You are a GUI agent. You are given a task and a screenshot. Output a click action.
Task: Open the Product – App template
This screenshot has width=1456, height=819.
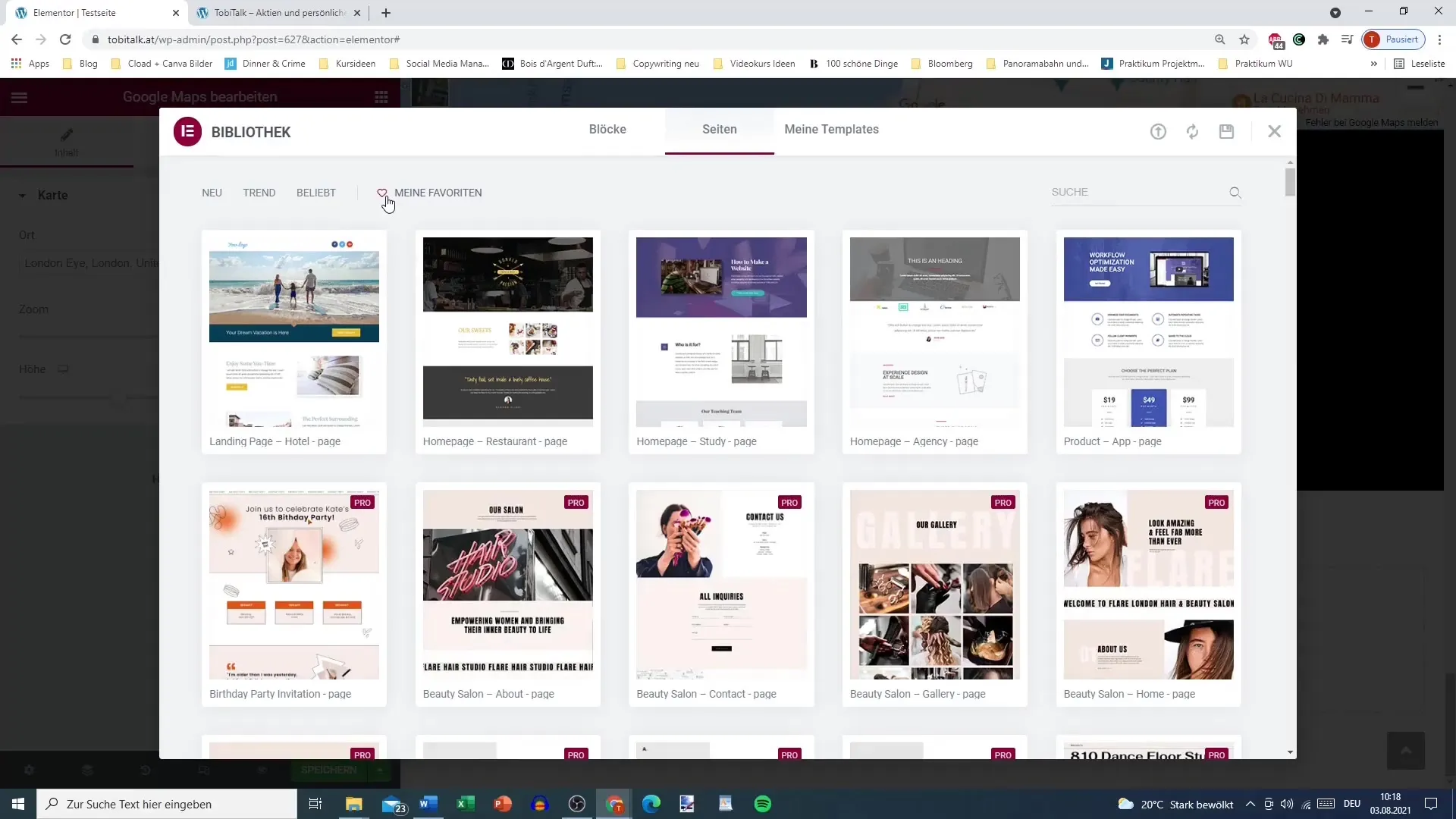click(x=1148, y=341)
